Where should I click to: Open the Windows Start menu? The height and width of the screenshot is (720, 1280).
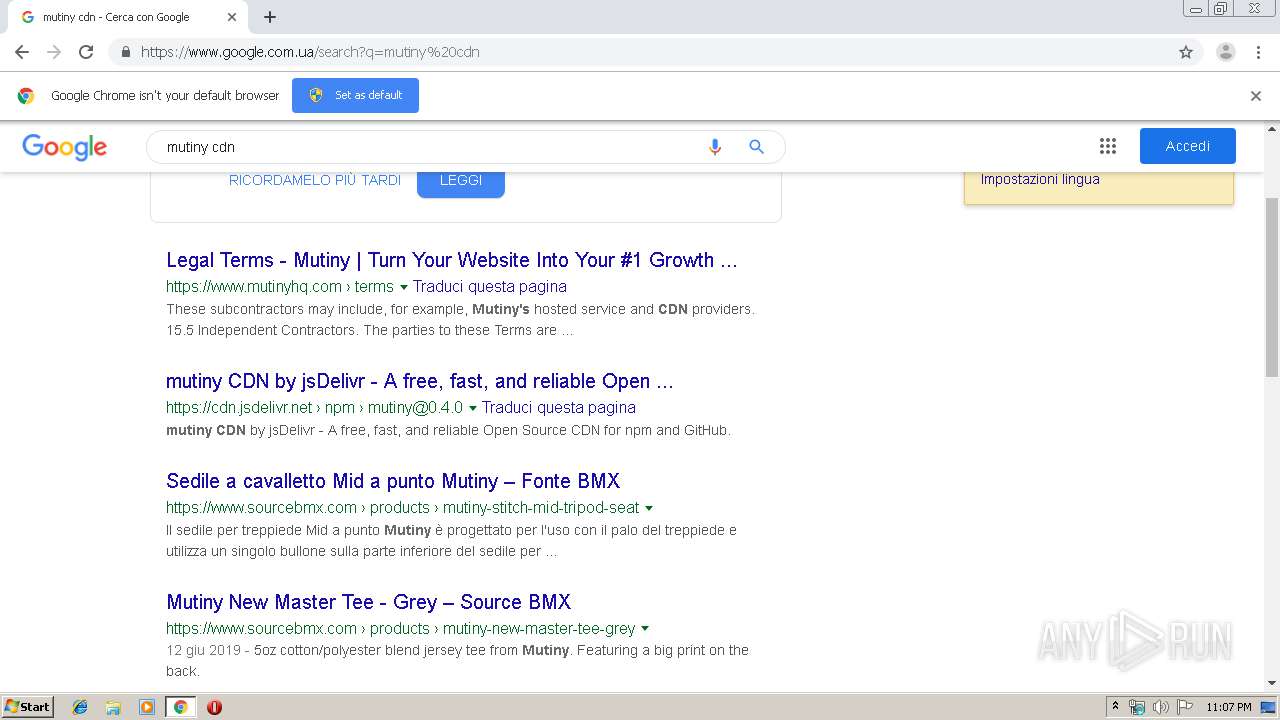(27, 706)
